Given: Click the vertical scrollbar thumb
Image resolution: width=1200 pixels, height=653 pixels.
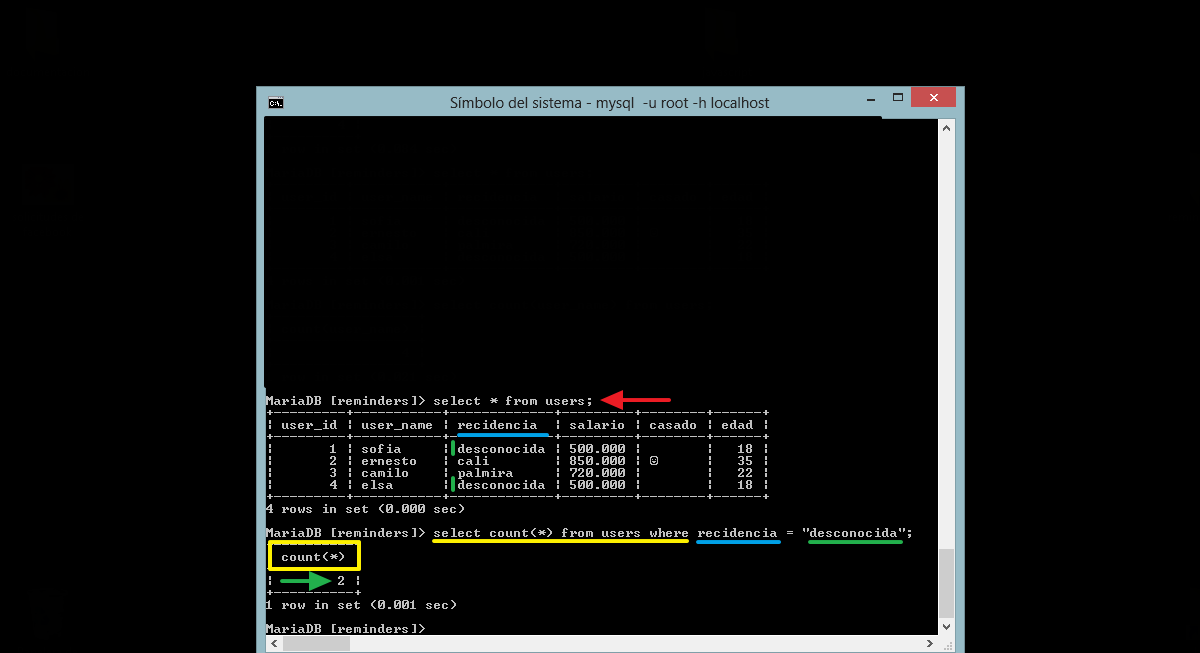Looking at the screenshot, I should [946, 583].
